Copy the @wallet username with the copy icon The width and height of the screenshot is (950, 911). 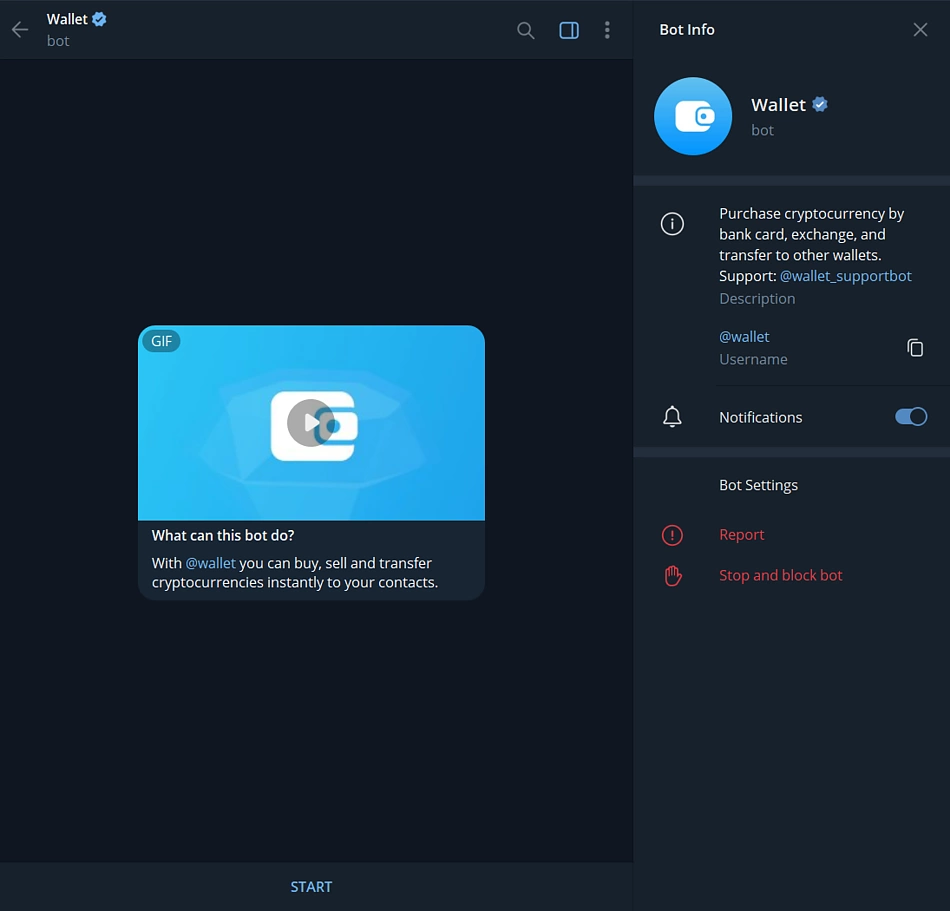[915, 347]
